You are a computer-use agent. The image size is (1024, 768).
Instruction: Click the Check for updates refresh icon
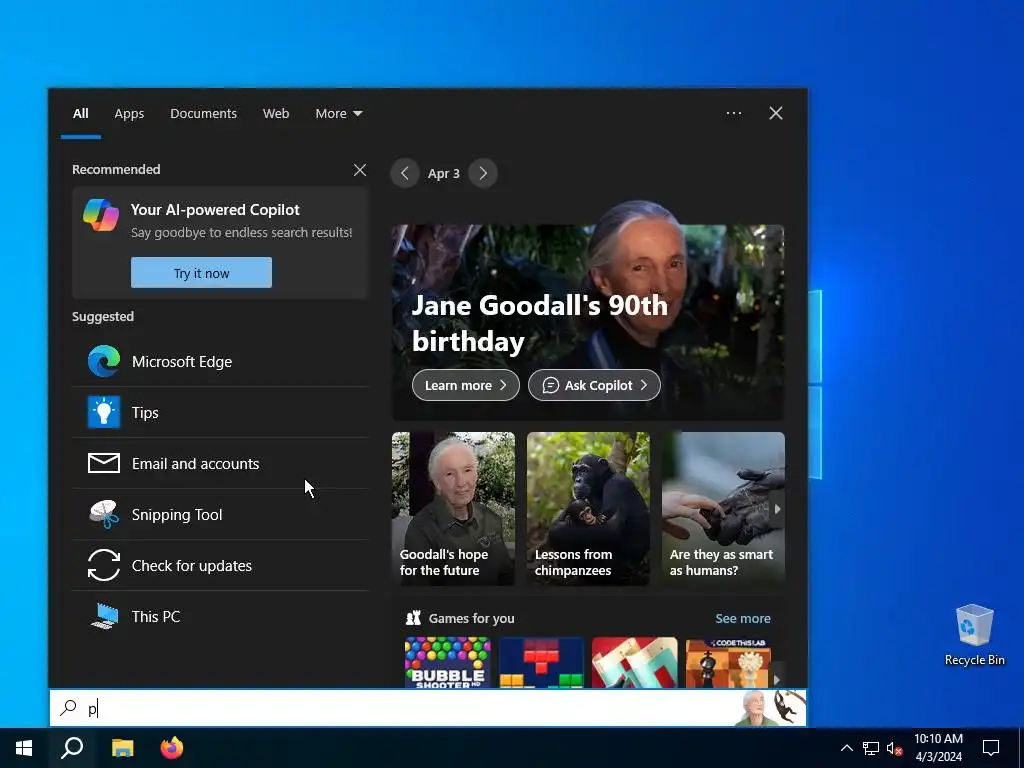104,565
